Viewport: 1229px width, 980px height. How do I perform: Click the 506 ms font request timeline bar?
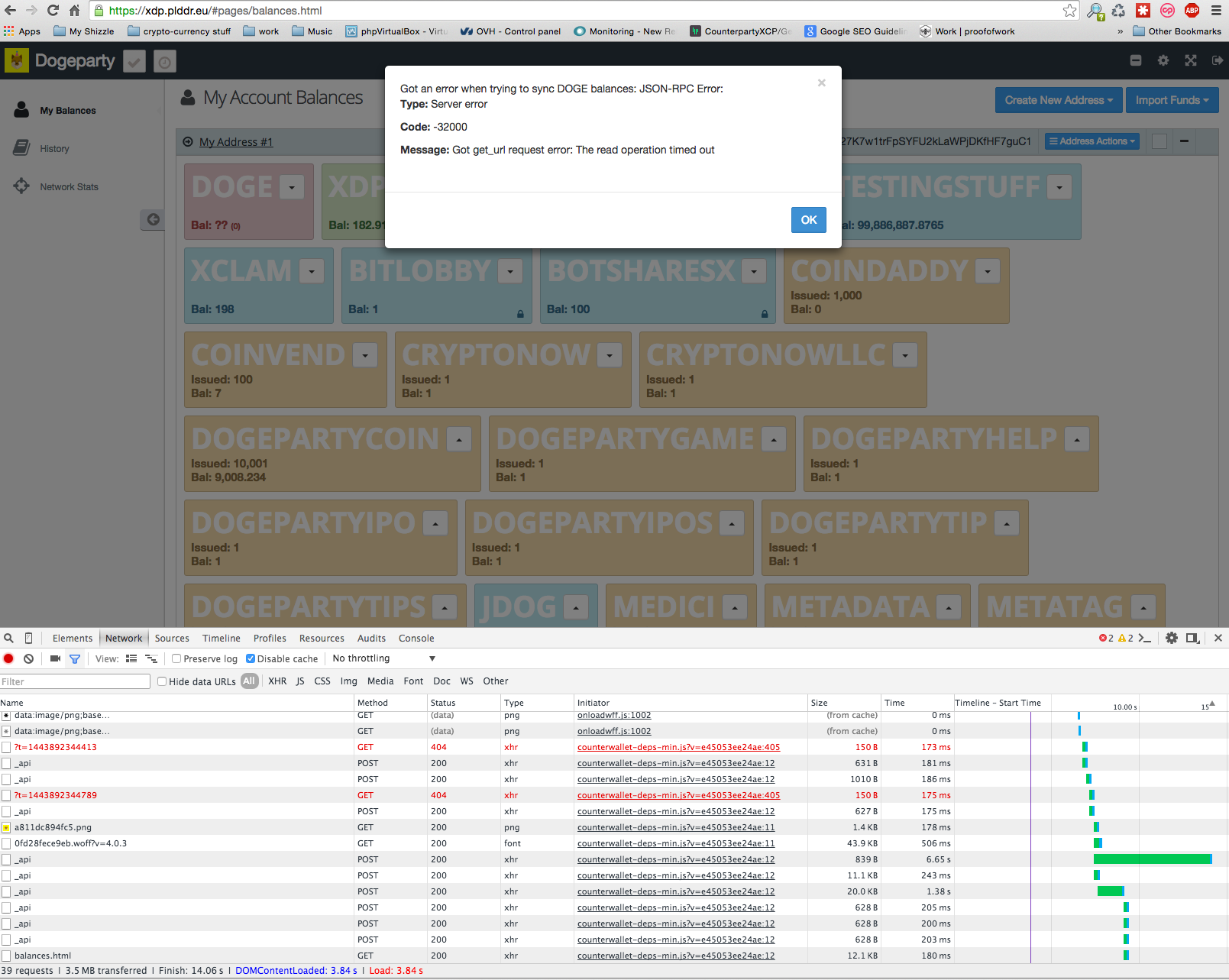tap(1098, 843)
